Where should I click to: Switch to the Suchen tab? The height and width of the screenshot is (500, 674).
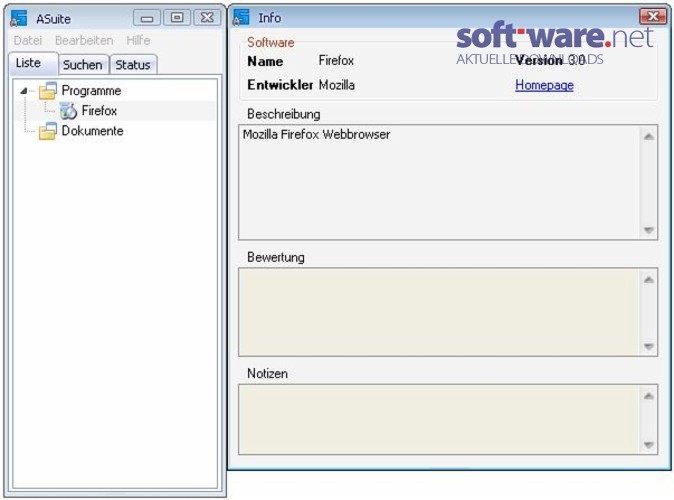[x=83, y=65]
